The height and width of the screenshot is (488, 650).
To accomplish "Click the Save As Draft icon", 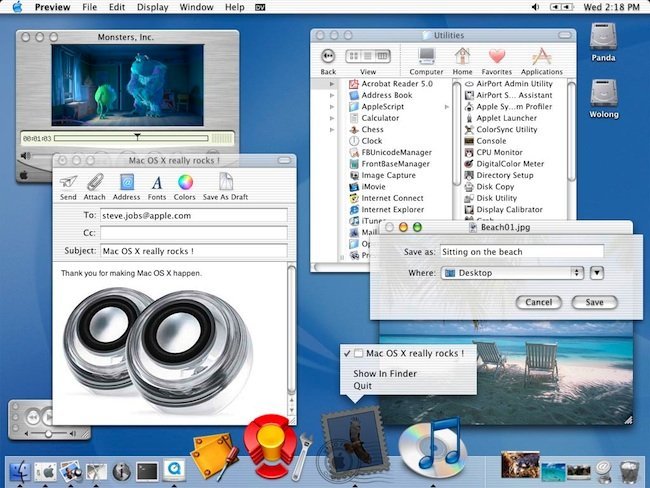I will click(x=226, y=183).
